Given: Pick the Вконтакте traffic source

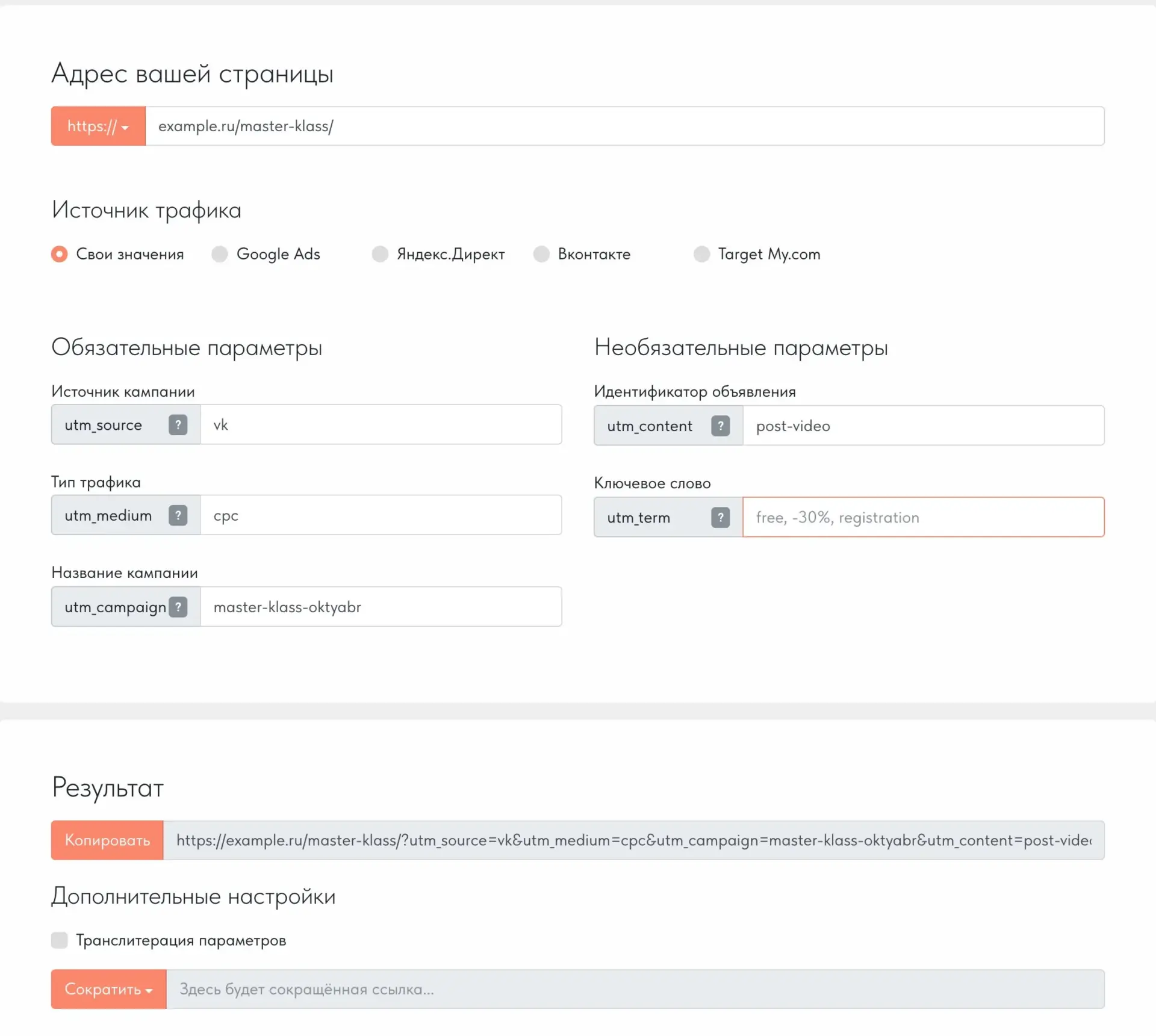Looking at the screenshot, I should (x=541, y=254).
